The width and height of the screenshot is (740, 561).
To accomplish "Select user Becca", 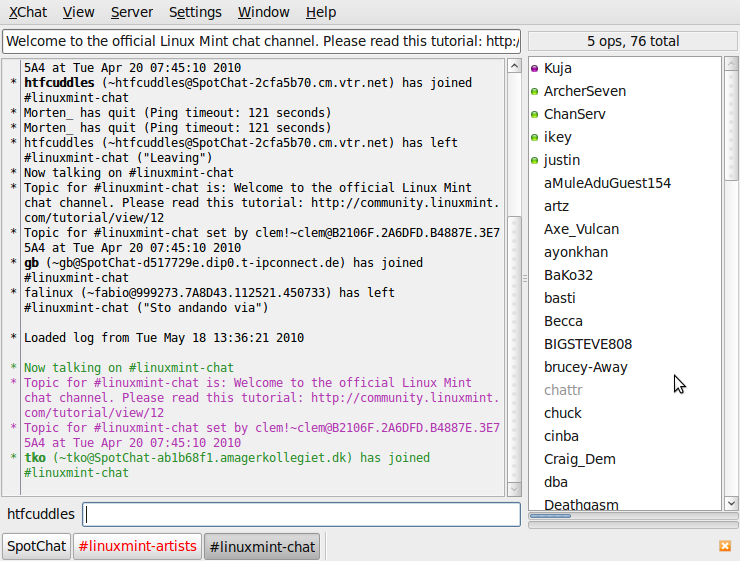I will (625, 322).
